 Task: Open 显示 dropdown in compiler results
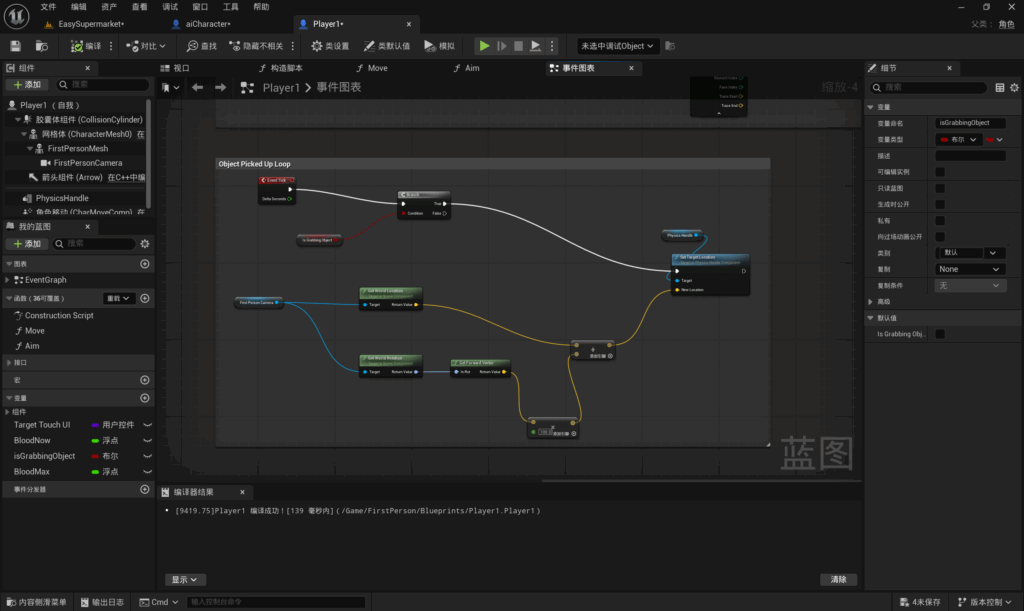185,580
